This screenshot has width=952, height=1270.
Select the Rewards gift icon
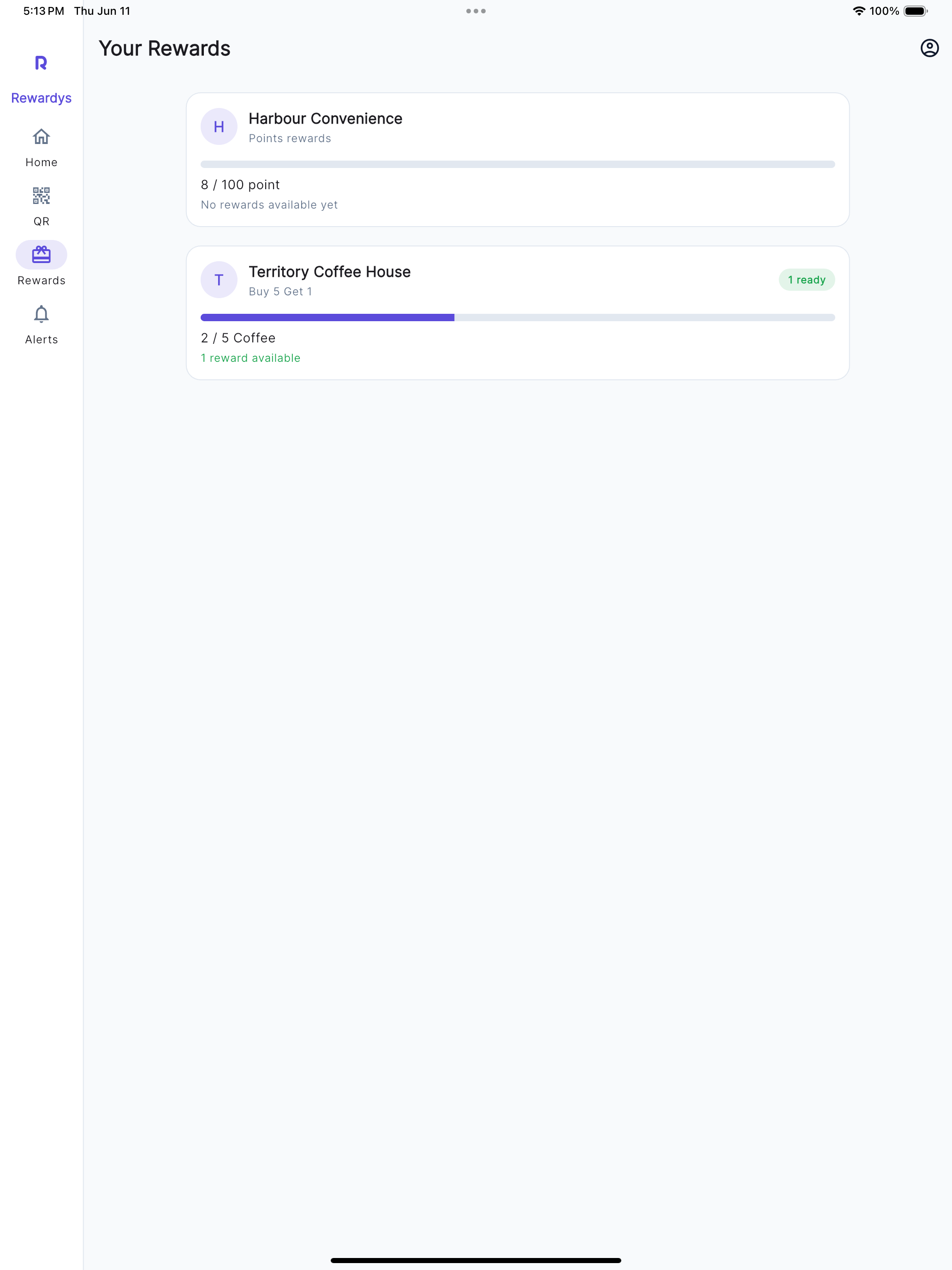(x=42, y=254)
